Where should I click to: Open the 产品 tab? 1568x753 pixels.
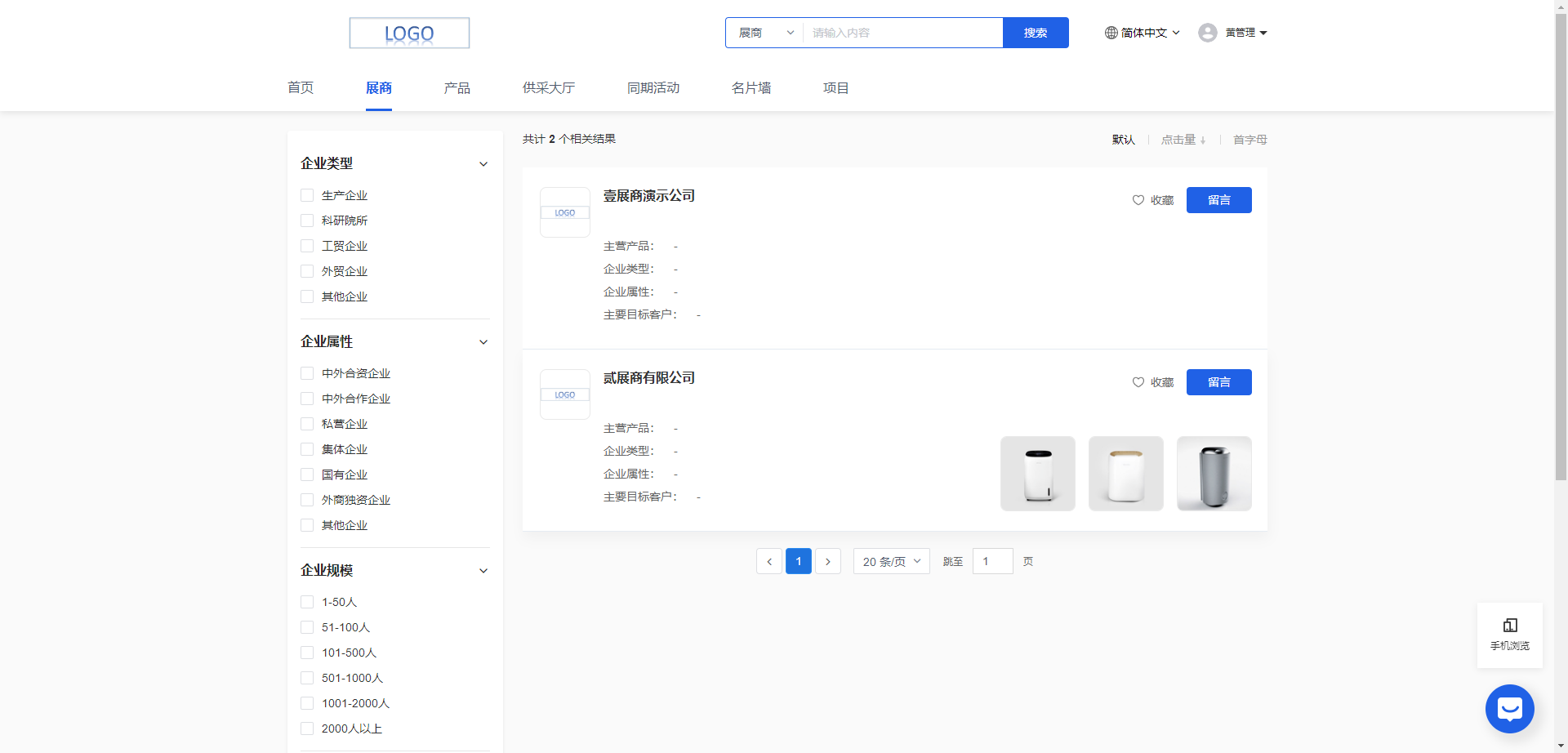(457, 87)
